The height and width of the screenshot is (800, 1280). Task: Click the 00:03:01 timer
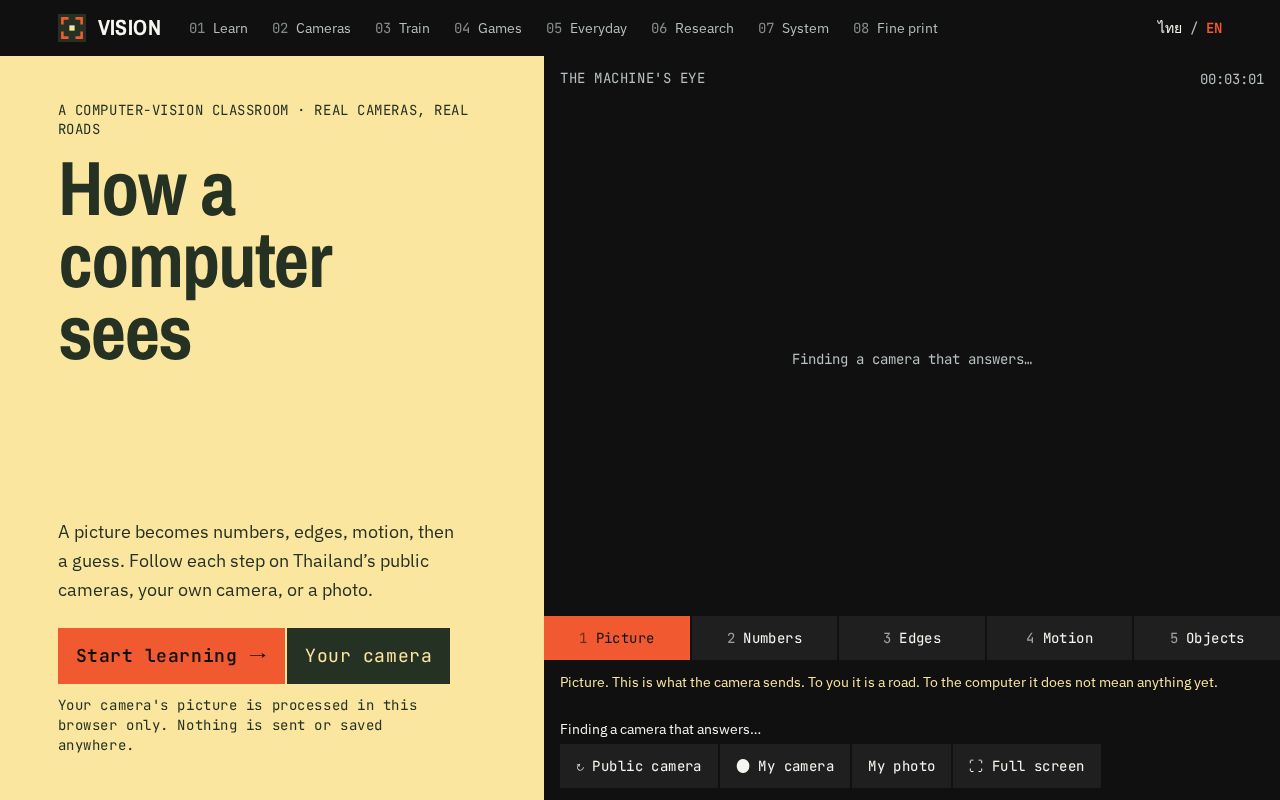click(x=1232, y=79)
